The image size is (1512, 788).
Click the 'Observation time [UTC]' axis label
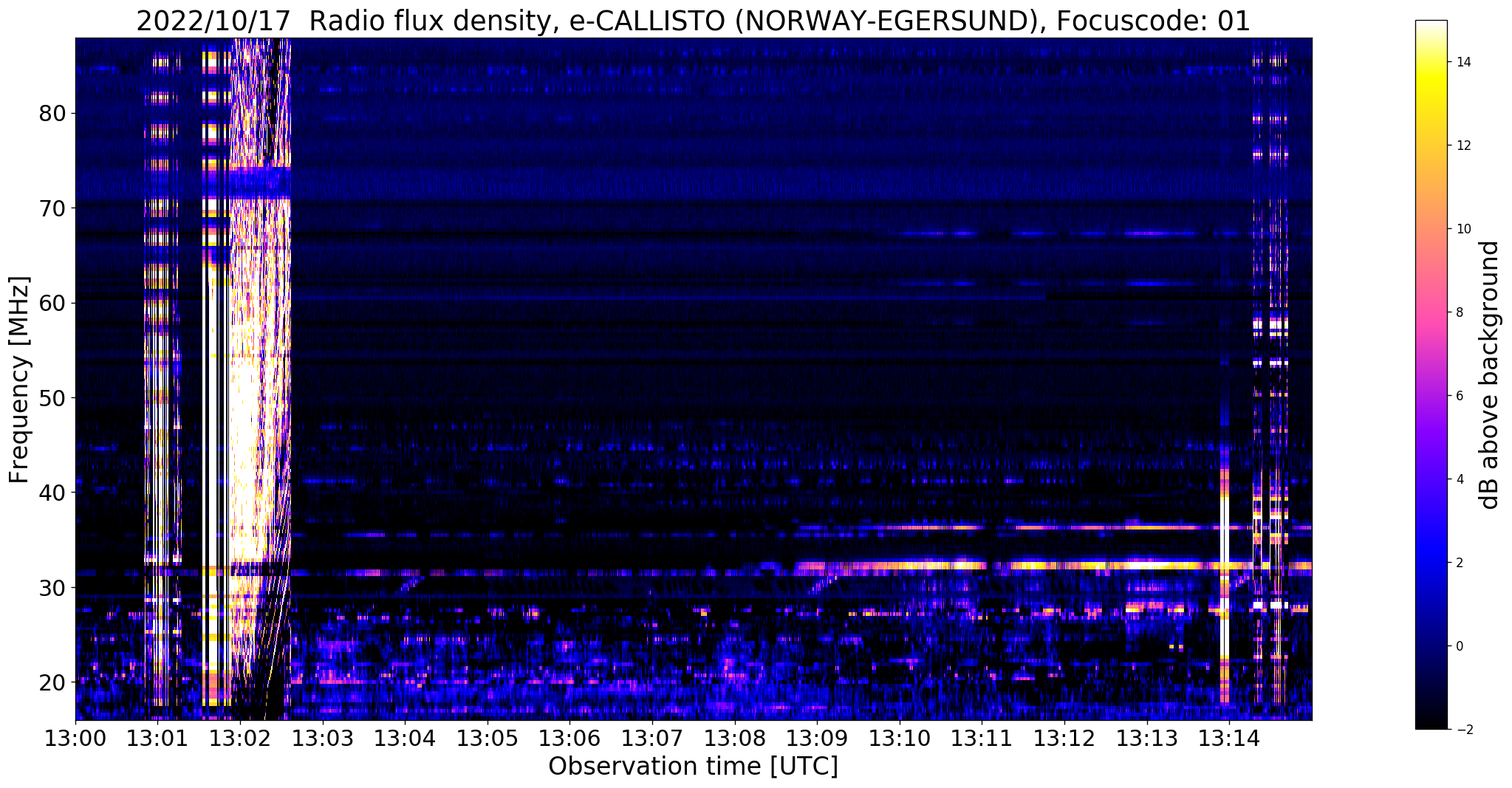point(693,767)
